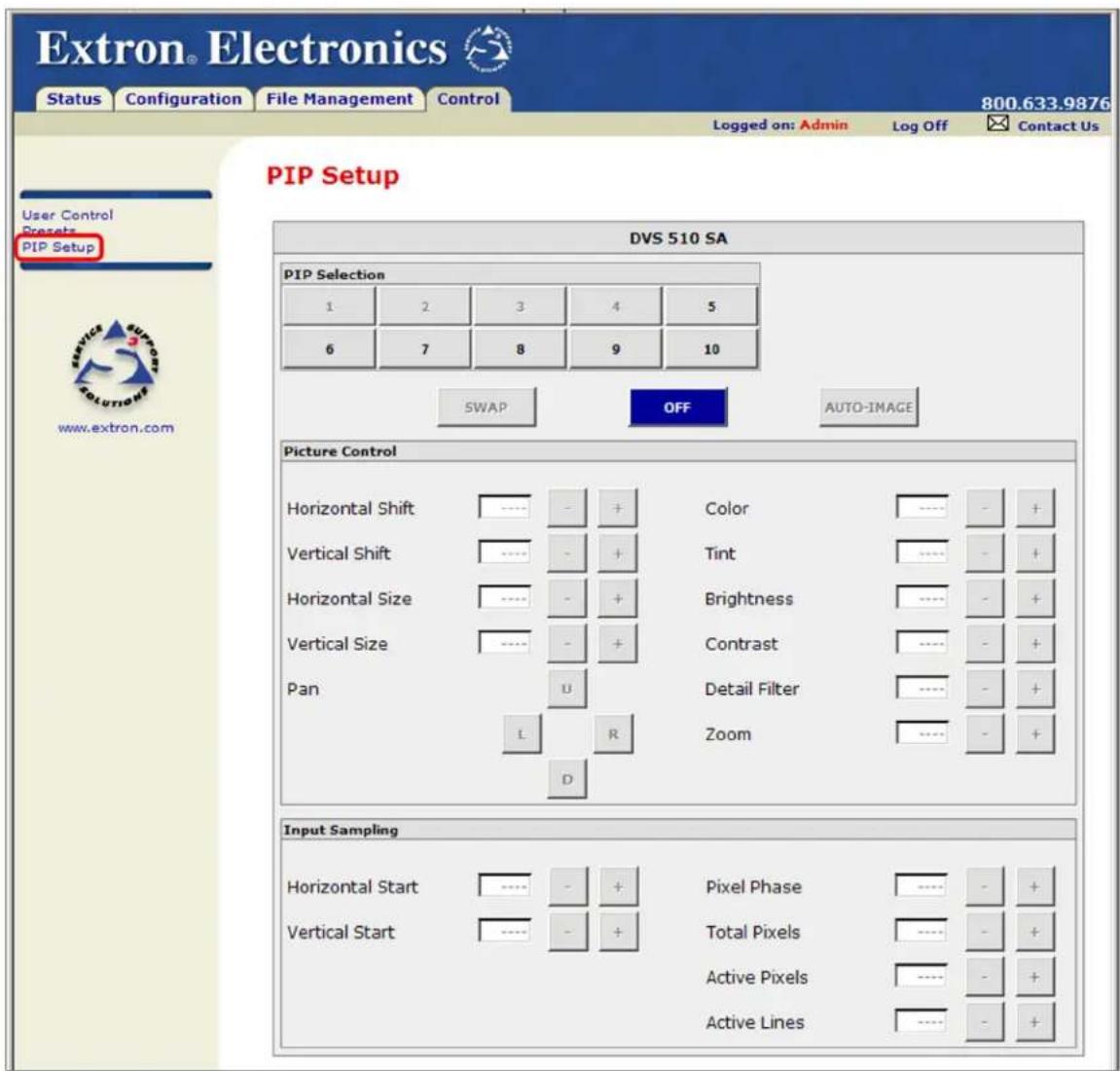Increase Pixel Phase with plus button
1120x1071 pixels.
[x=1034, y=886]
